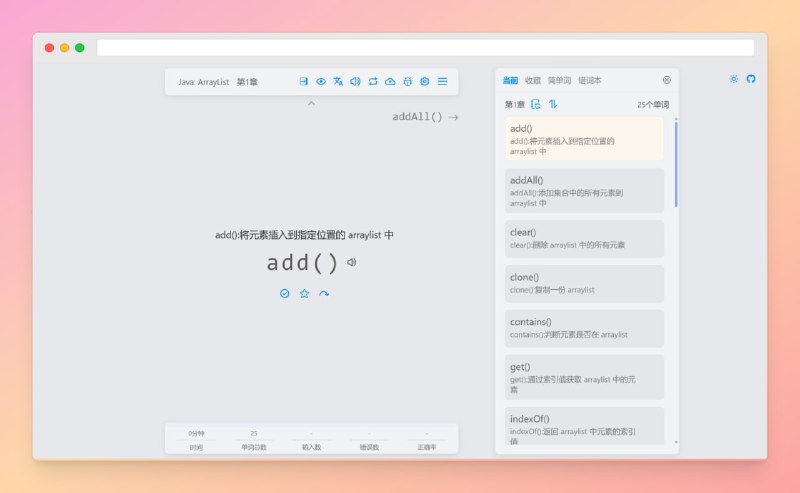Select the indexOf() item in the word list
This screenshot has height=493, width=800.
584,426
